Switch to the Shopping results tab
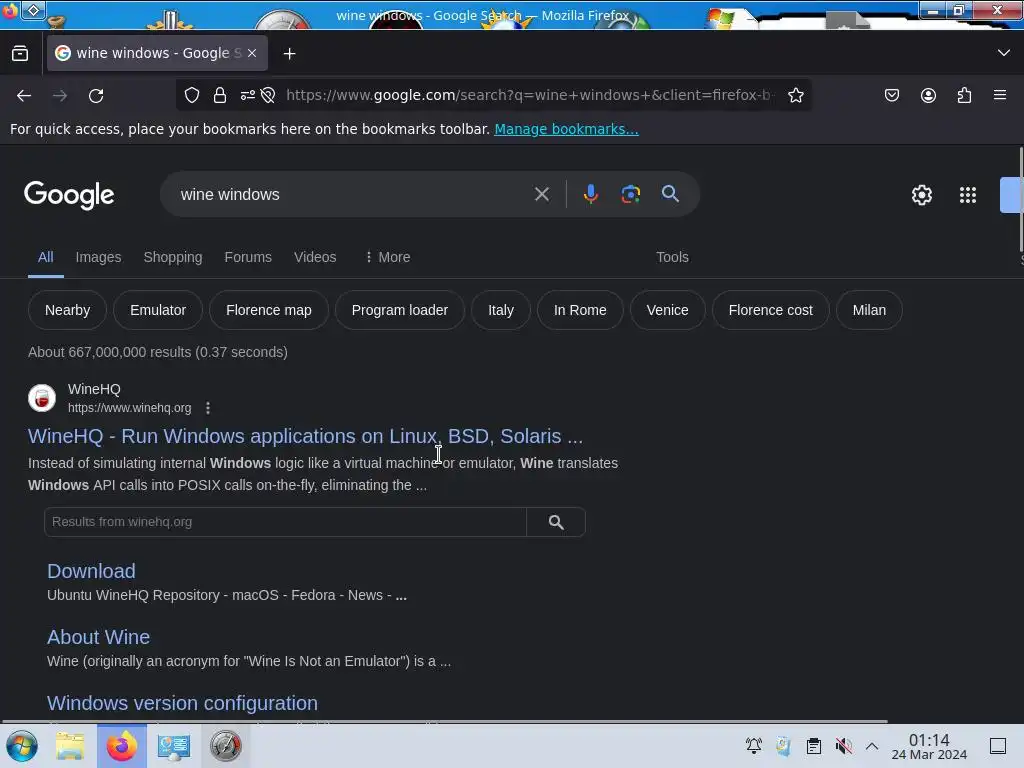Screen dimensions: 1024x768 pyautogui.click(x=172, y=257)
